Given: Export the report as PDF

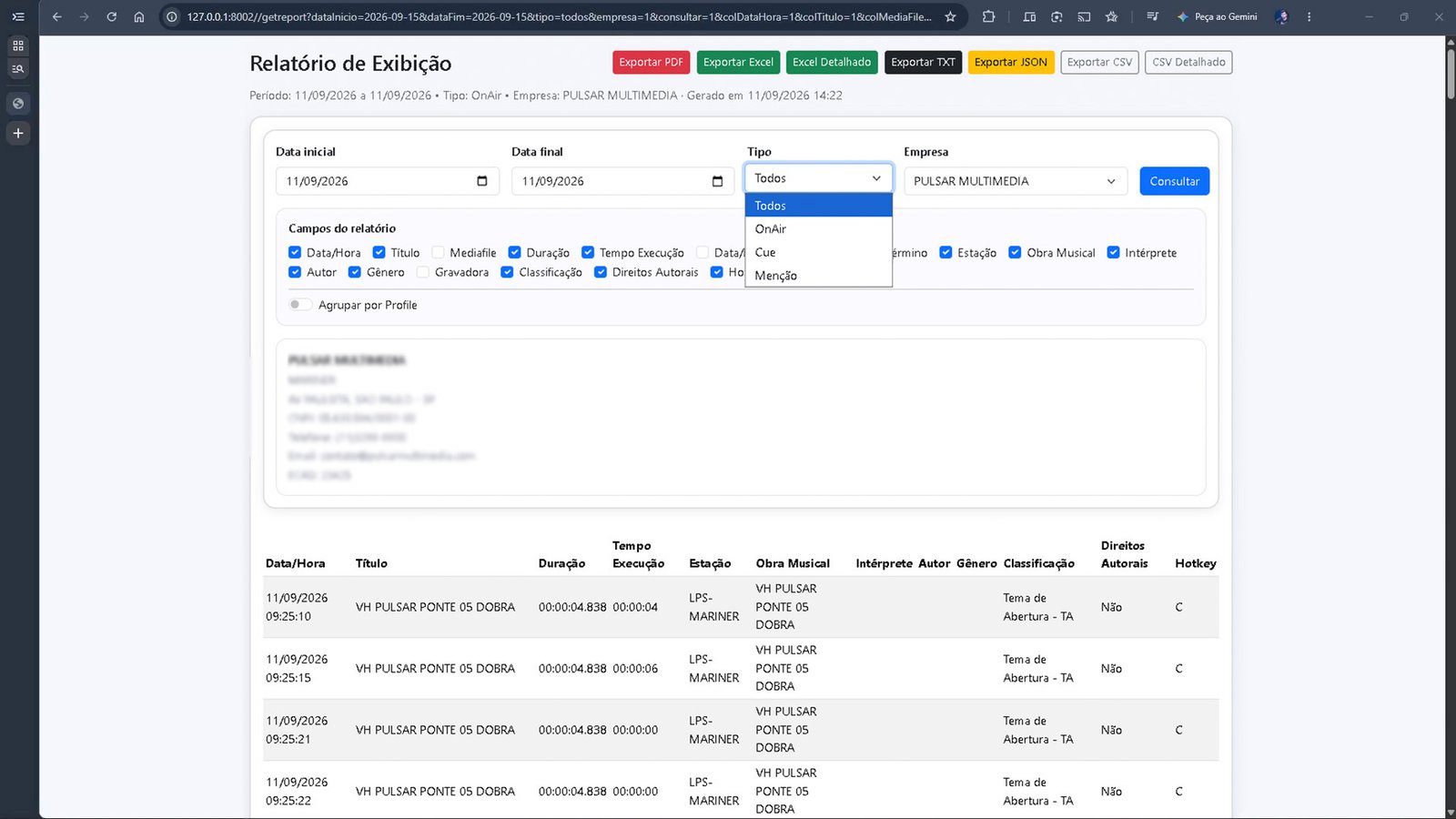Looking at the screenshot, I should pos(652,62).
